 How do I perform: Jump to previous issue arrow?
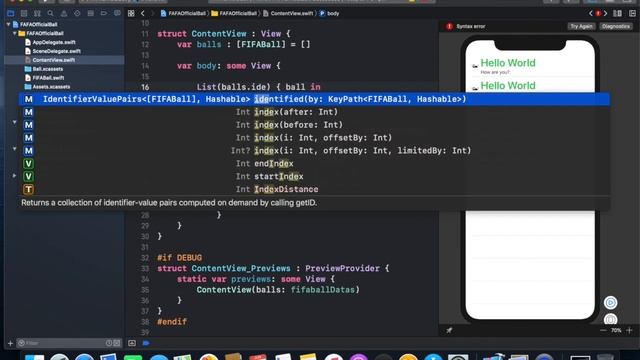[x=591, y=13]
